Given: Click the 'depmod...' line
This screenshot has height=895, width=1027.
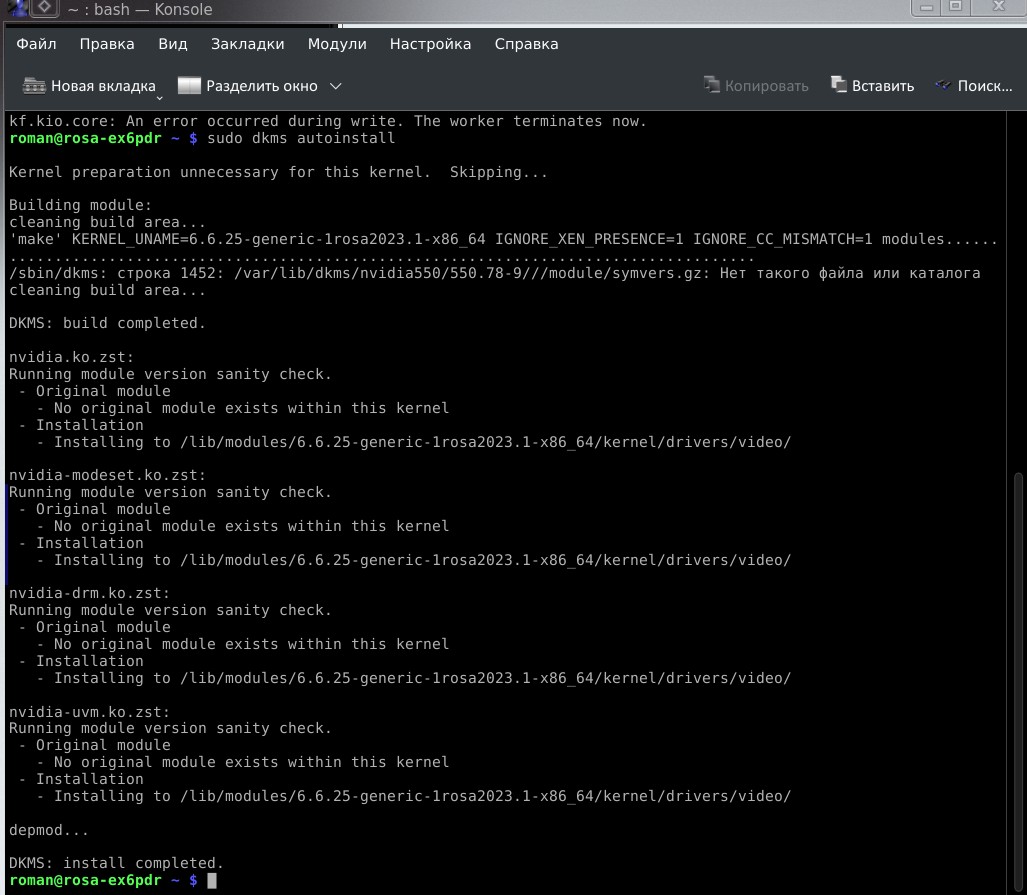Looking at the screenshot, I should (48, 830).
